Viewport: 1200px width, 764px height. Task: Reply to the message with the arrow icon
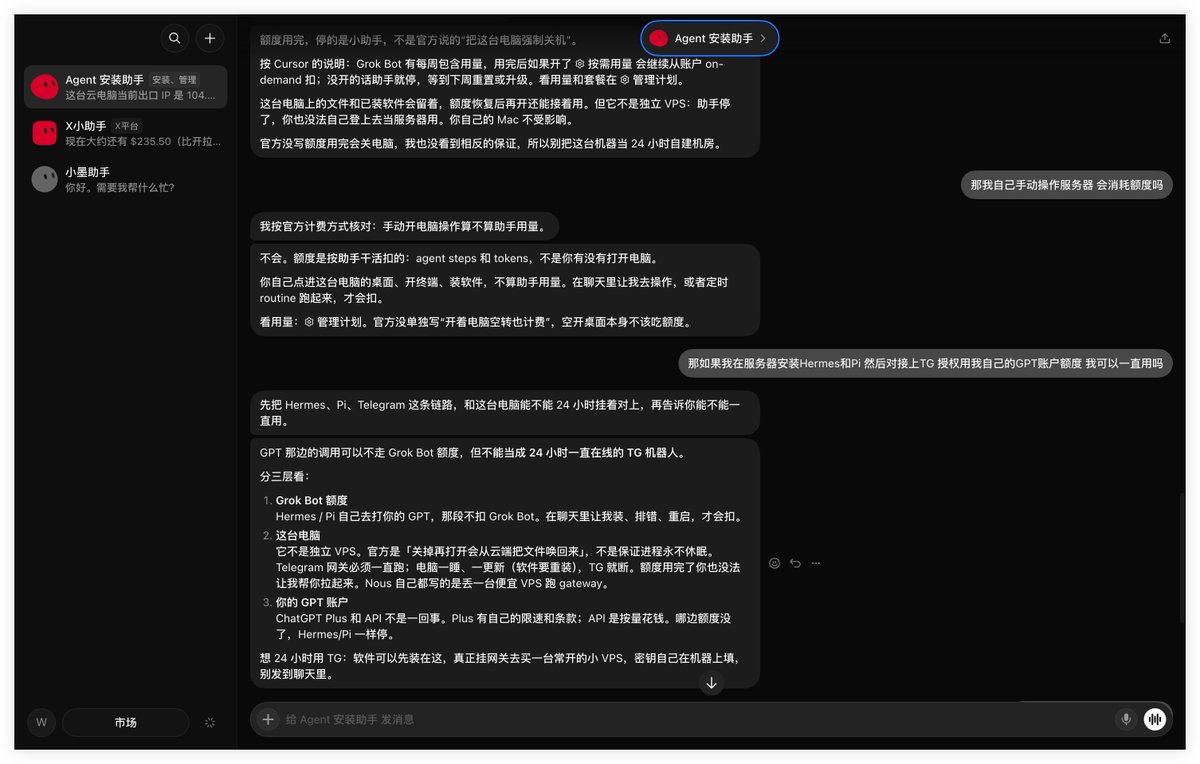point(795,563)
